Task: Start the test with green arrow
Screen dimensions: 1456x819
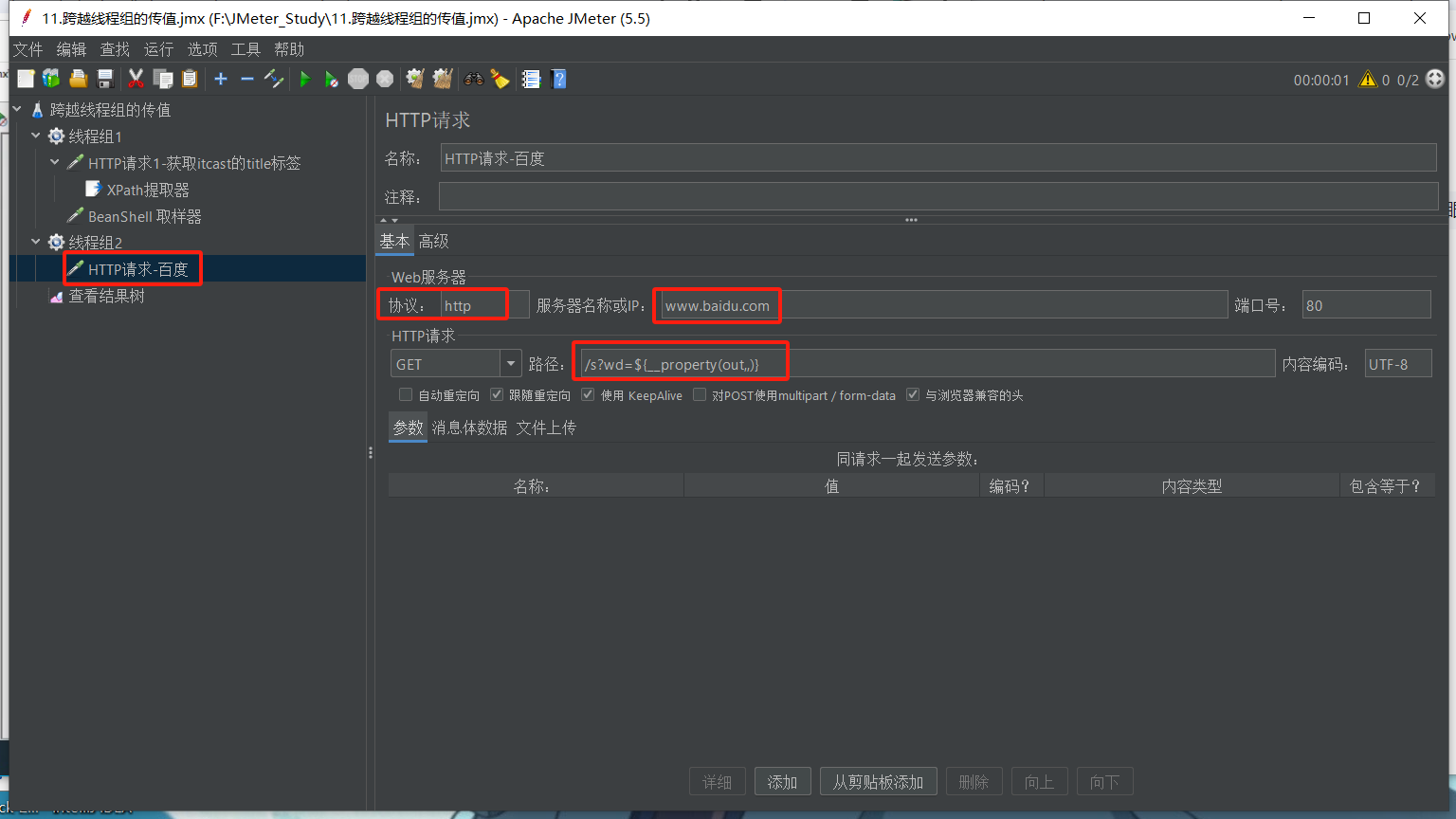Action: coord(305,79)
